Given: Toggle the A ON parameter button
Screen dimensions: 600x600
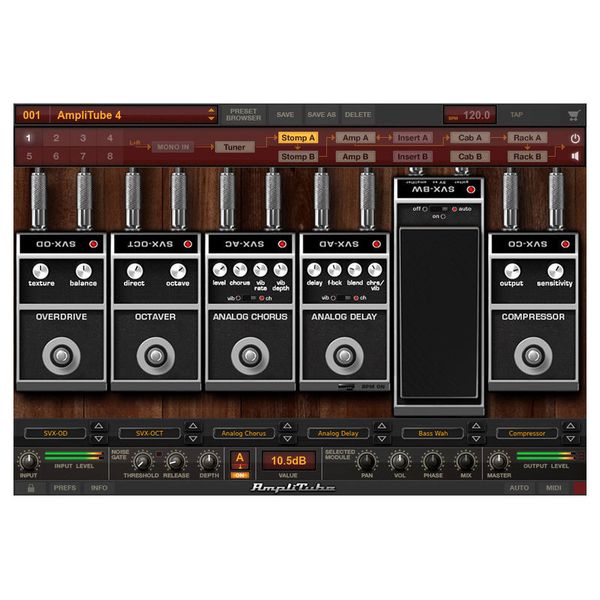Looking at the screenshot, I should (x=240, y=464).
